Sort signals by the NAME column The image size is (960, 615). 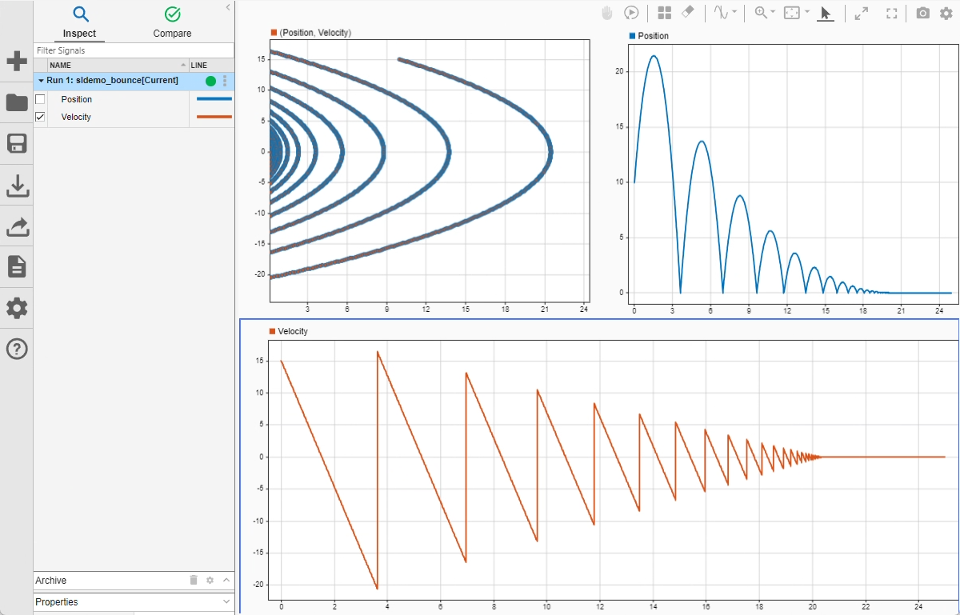point(60,64)
